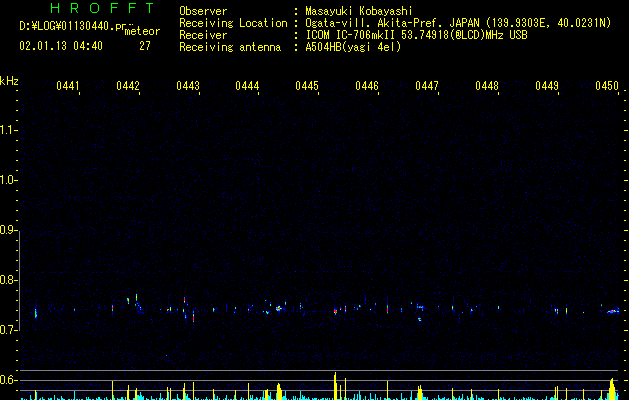Click the bright echo cluster at 0450
This screenshot has height=400, width=629.
tap(613, 311)
